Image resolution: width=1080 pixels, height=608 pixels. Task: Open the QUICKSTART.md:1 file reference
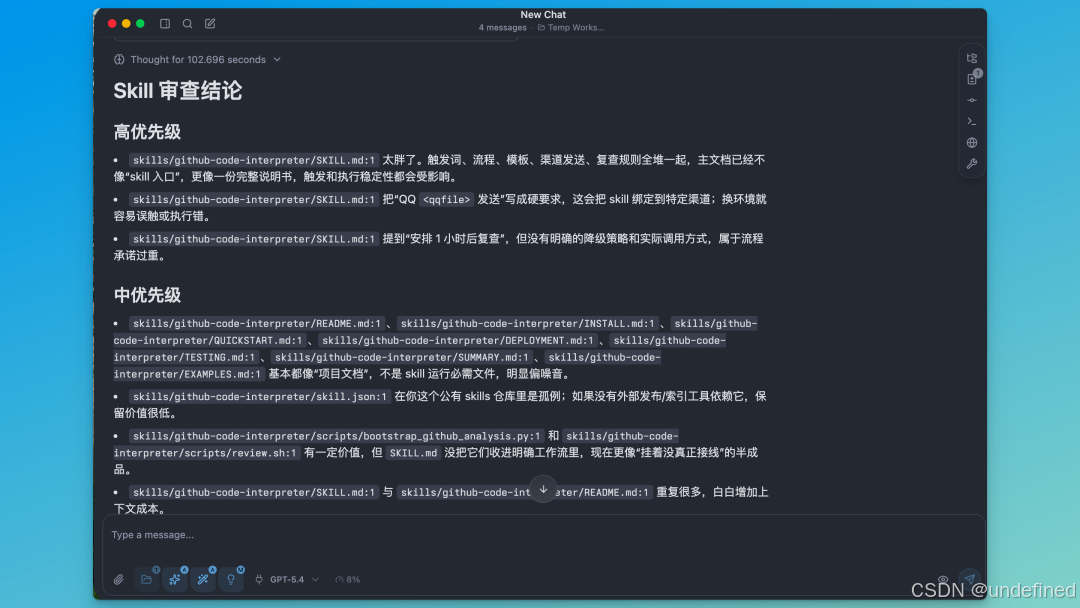208,341
